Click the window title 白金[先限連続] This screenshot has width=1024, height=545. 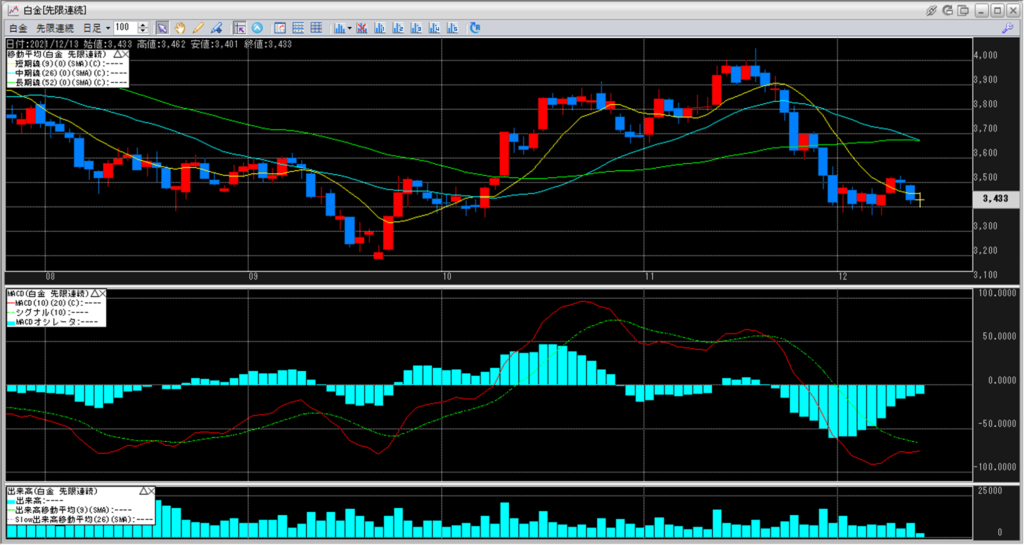55,10
